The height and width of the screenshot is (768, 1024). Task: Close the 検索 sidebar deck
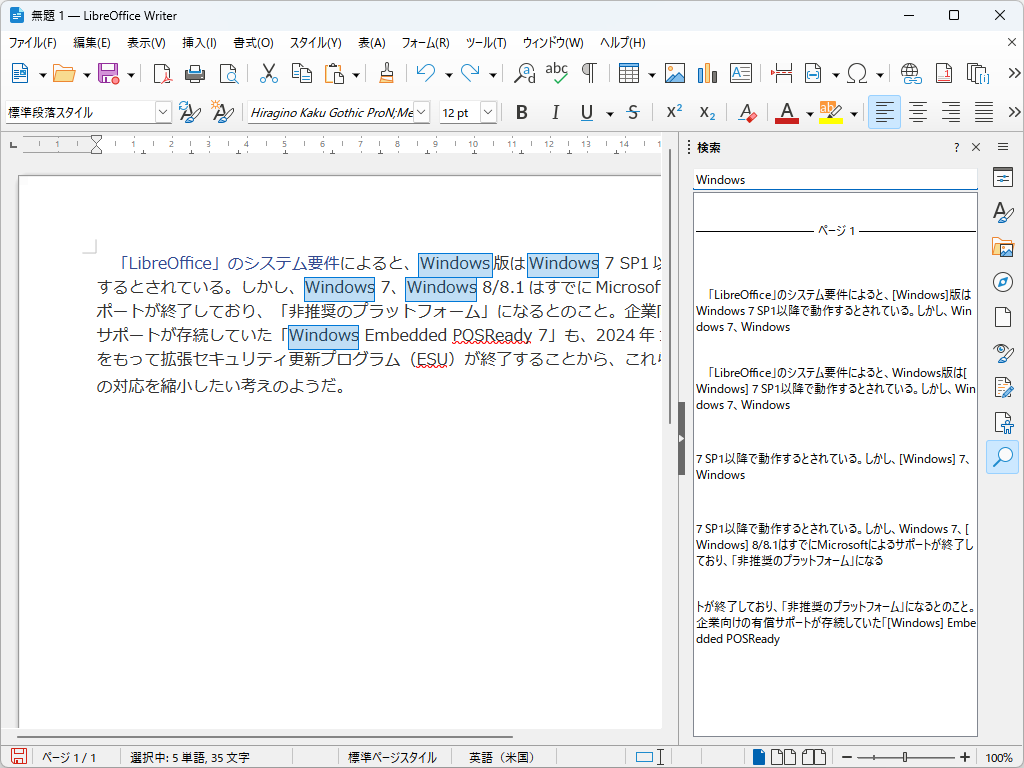coord(976,148)
